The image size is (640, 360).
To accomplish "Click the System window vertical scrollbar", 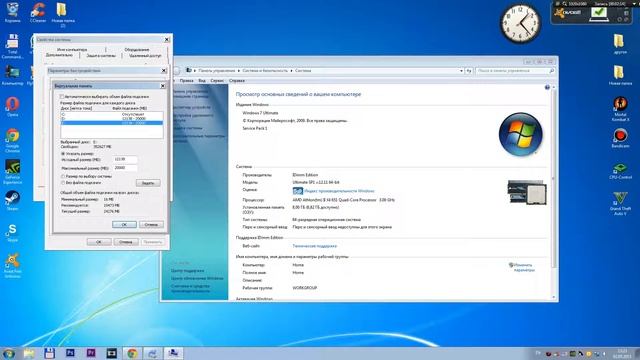I will (553, 192).
